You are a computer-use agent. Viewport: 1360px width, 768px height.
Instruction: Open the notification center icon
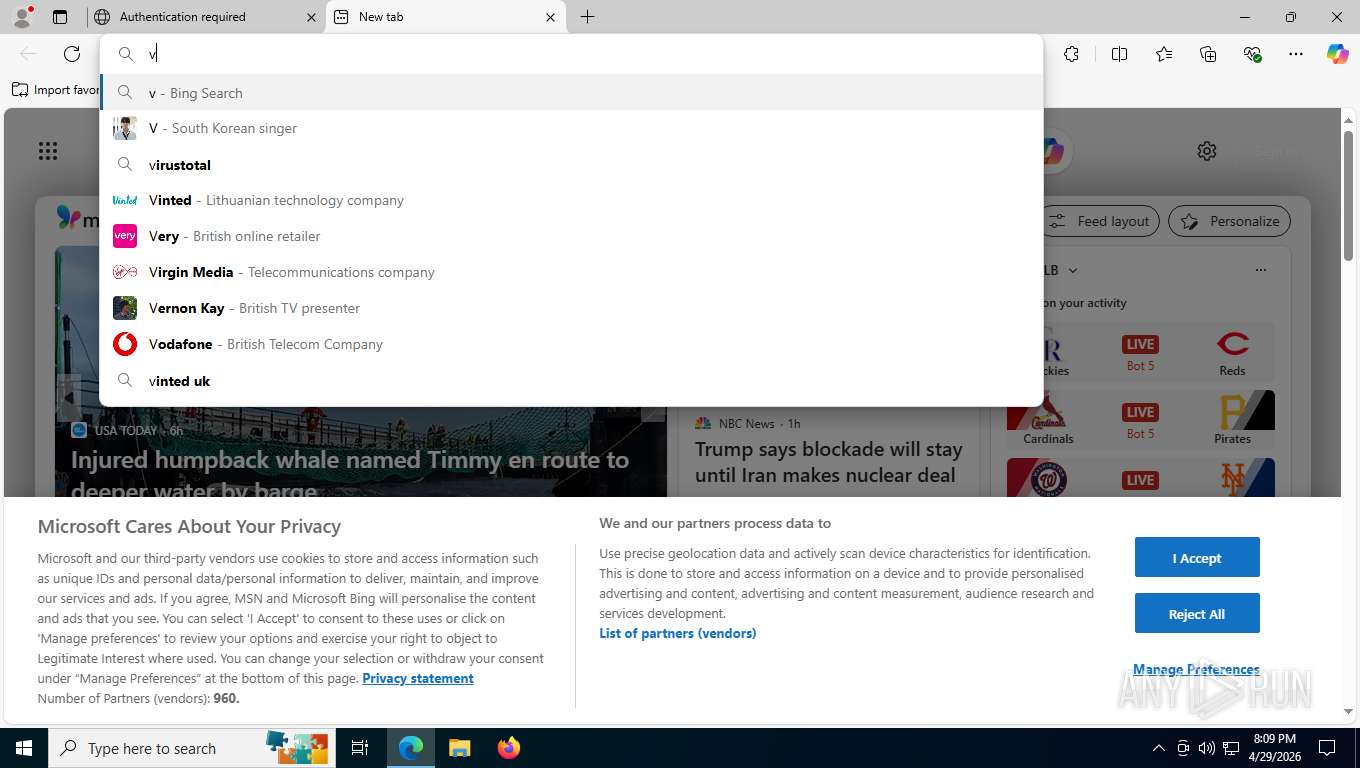(1327, 748)
